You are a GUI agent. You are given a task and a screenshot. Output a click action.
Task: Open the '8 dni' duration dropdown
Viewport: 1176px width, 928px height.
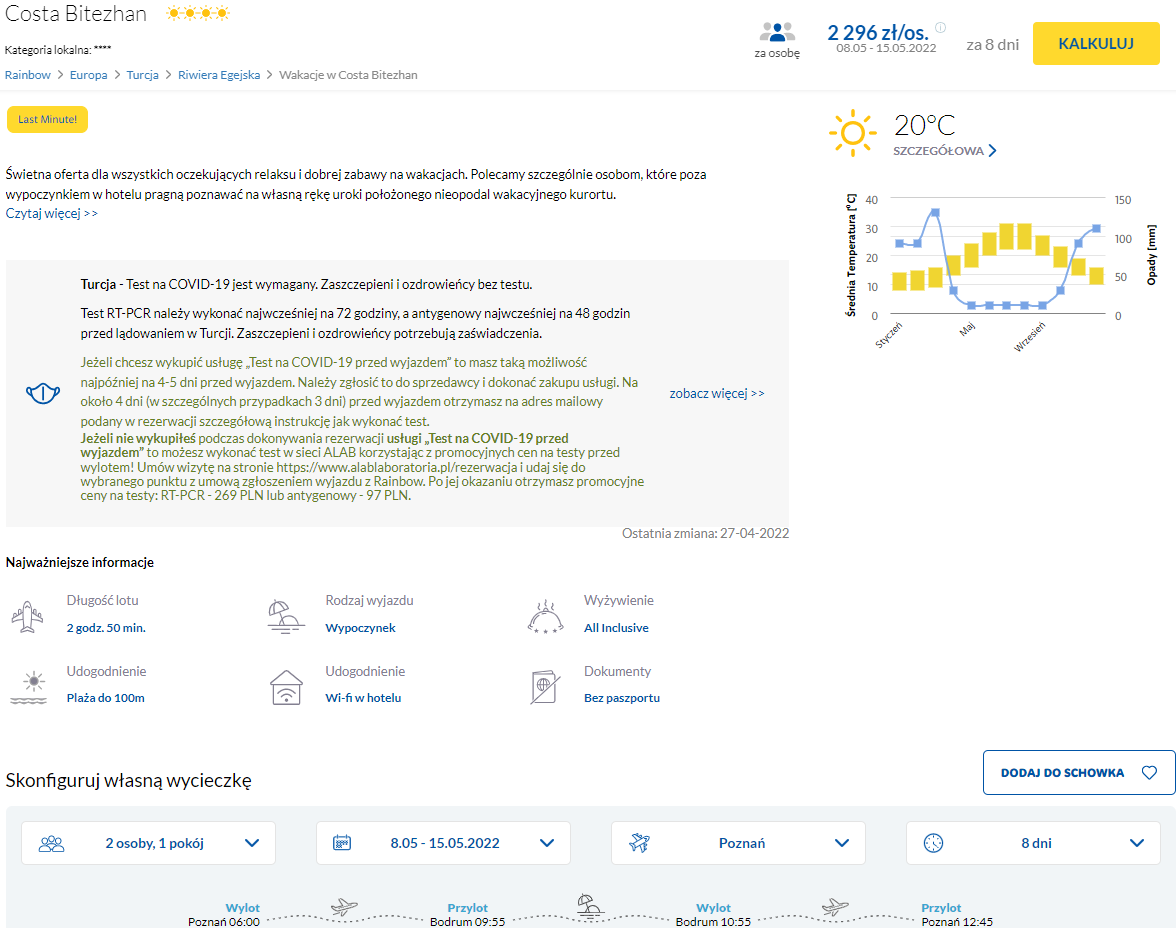pyautogui.click(x=1033, y=843)
